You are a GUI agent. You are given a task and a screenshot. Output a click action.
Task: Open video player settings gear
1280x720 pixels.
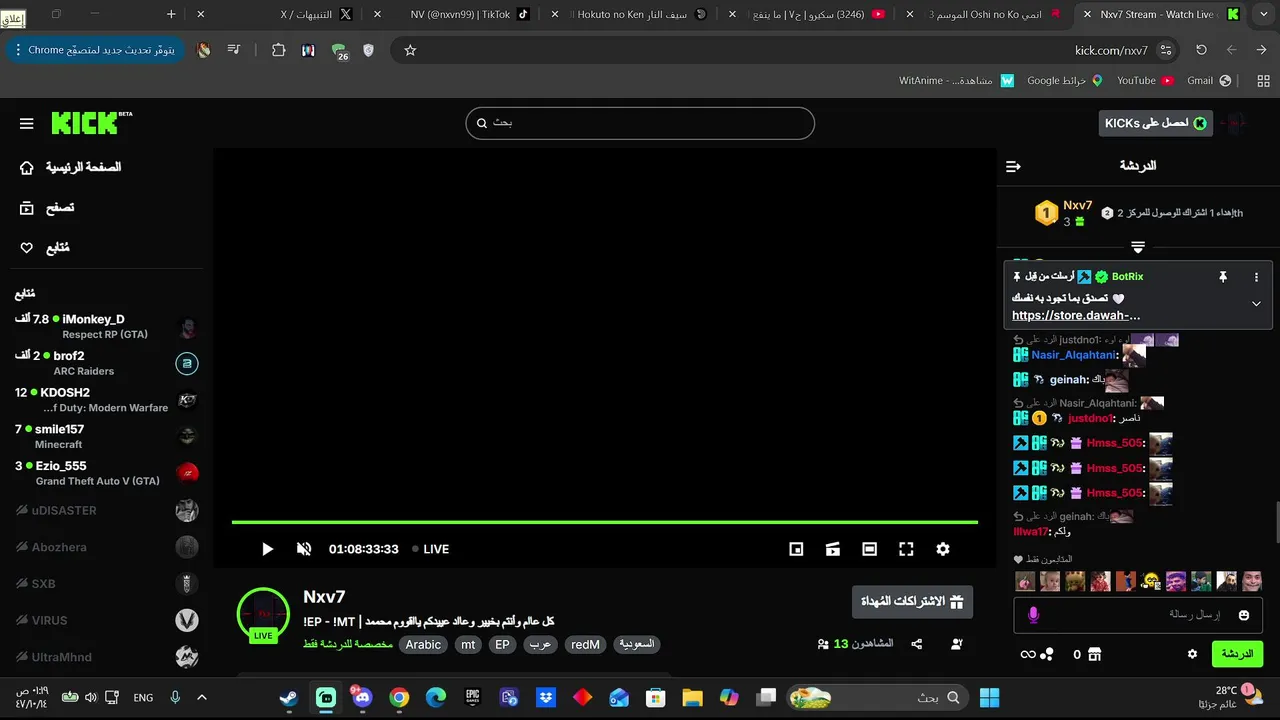tap(943, 549)
